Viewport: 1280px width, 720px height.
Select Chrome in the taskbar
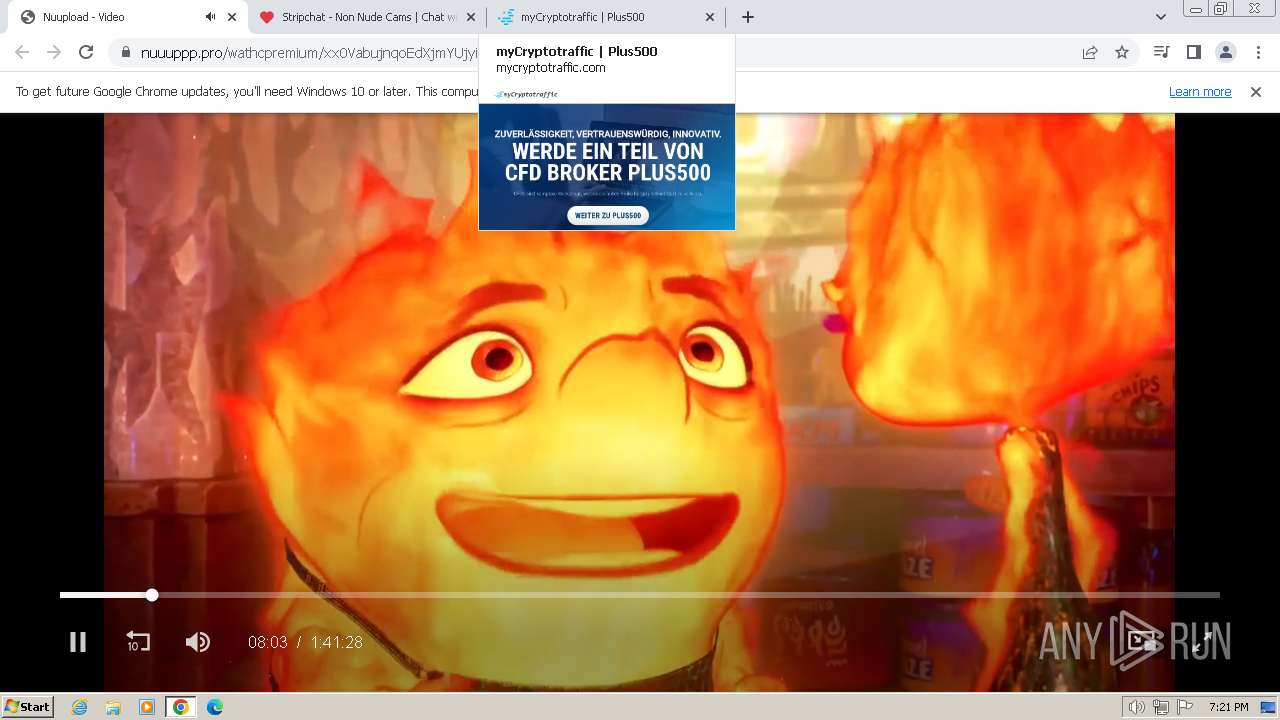point(180,707)
